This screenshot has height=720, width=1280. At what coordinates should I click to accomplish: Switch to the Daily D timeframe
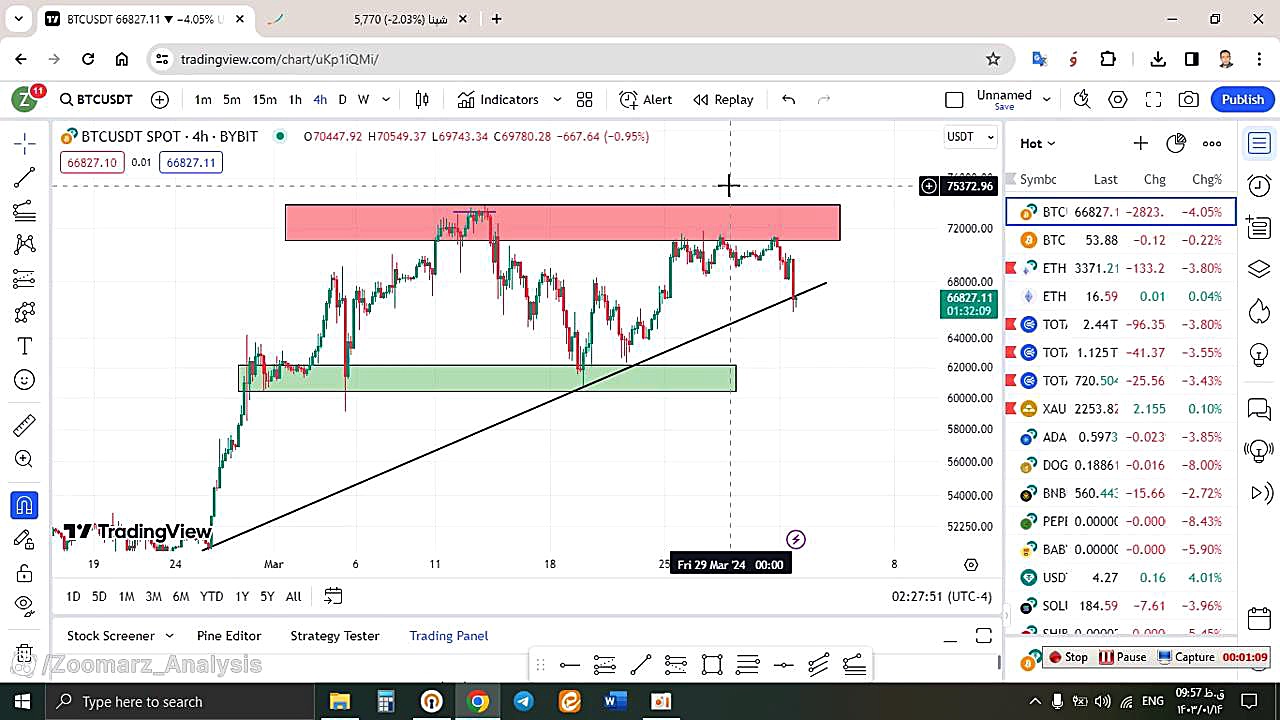(x=342, y=99)
